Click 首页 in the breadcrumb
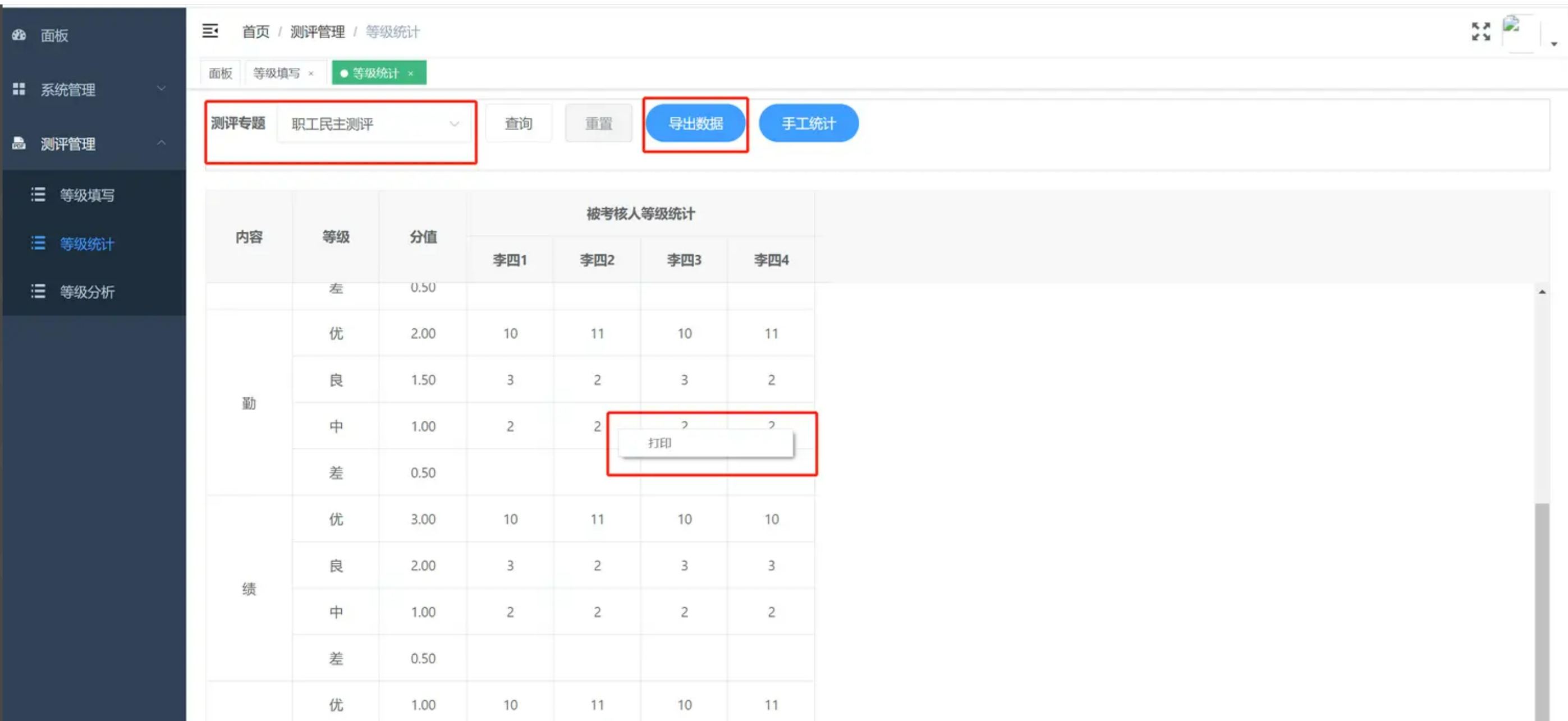 [255, 31]
